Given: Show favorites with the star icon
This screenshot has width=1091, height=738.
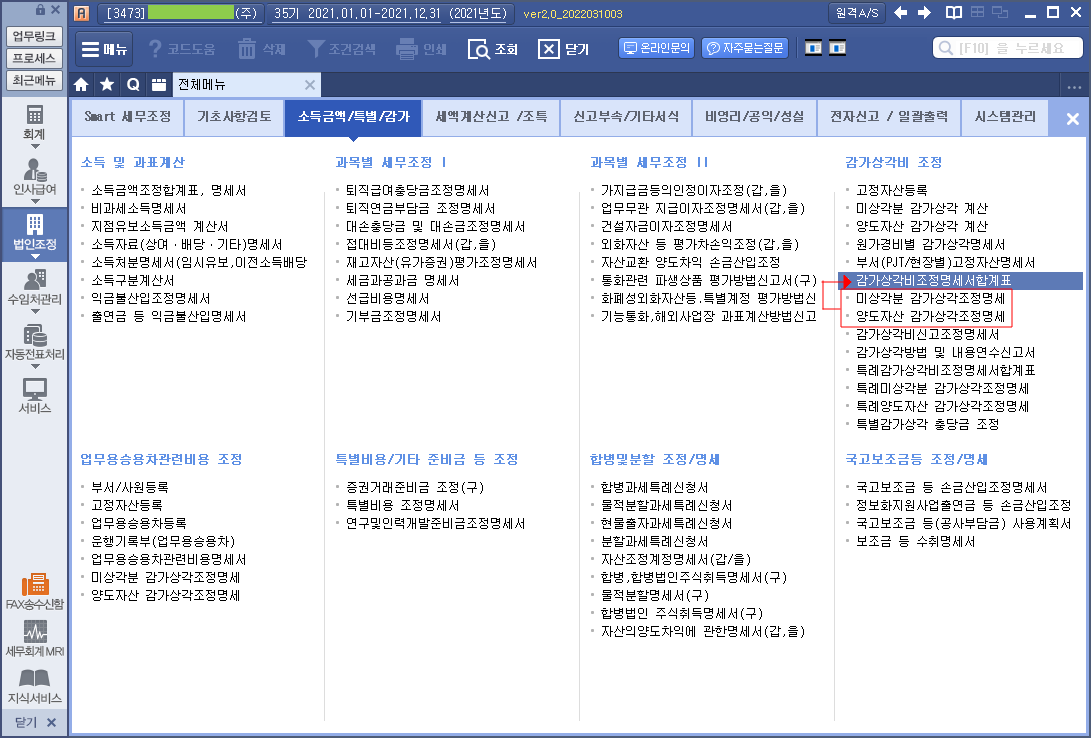Looking at the screenshot, I should pos(106,85).
